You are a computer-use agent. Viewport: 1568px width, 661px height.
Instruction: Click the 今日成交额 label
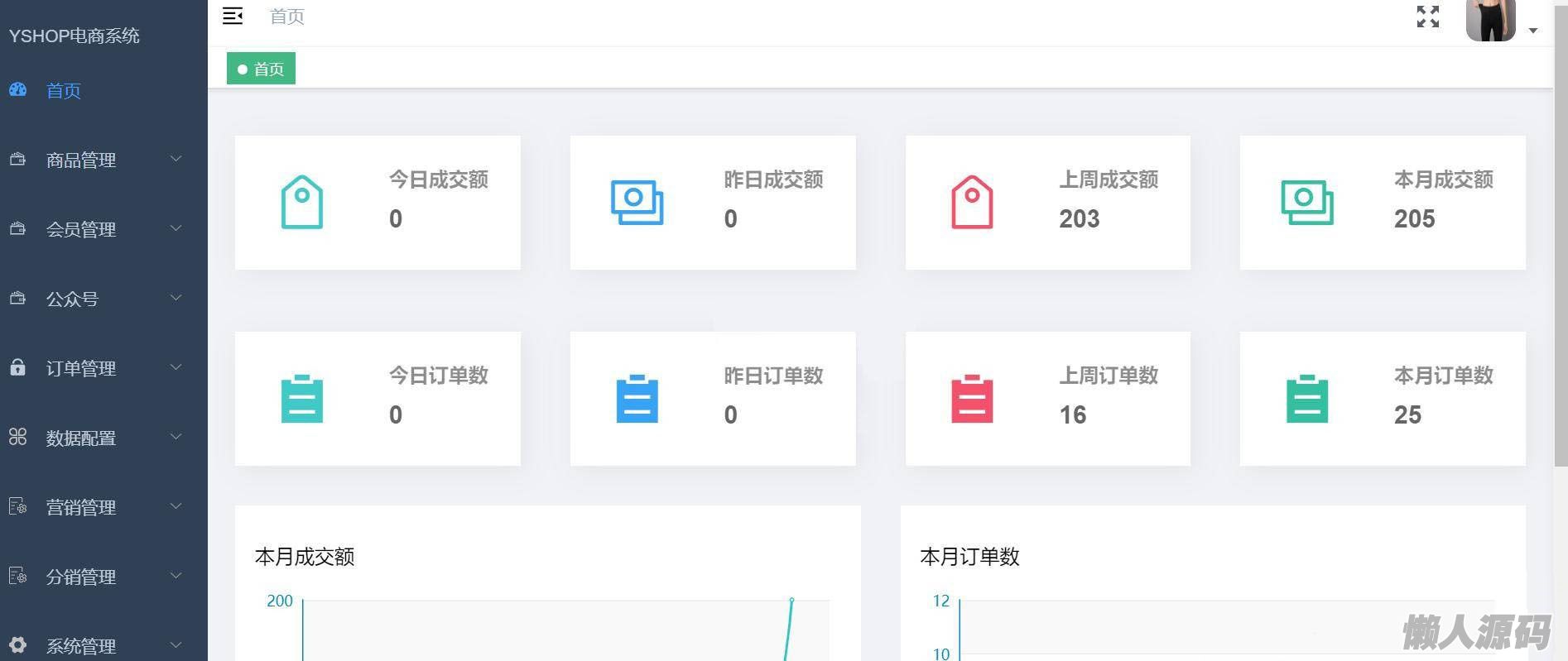pyautogui.click(x=439, y=180)
